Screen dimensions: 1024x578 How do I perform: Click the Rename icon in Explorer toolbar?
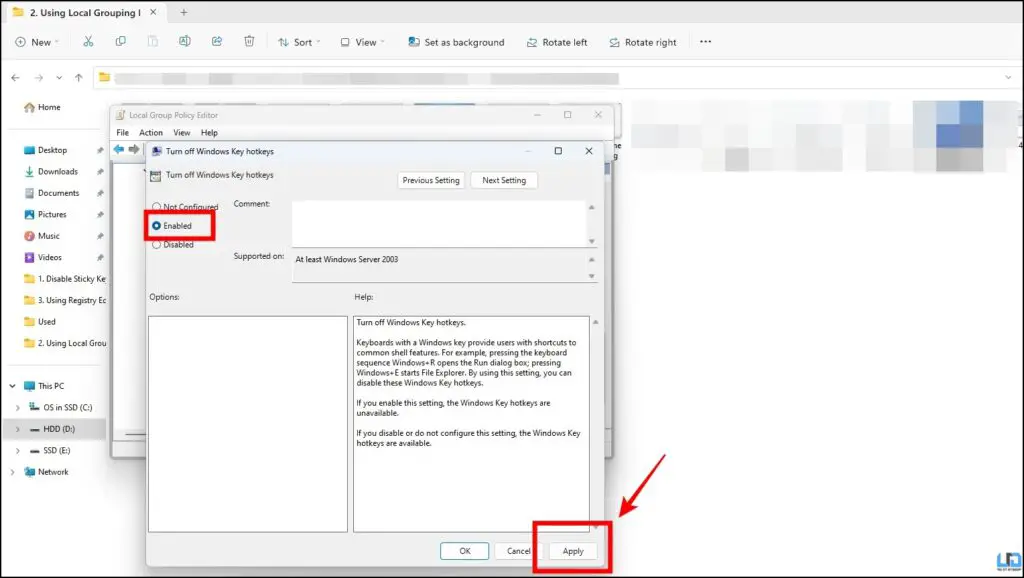pyautogui.click(x=185, y=42)
